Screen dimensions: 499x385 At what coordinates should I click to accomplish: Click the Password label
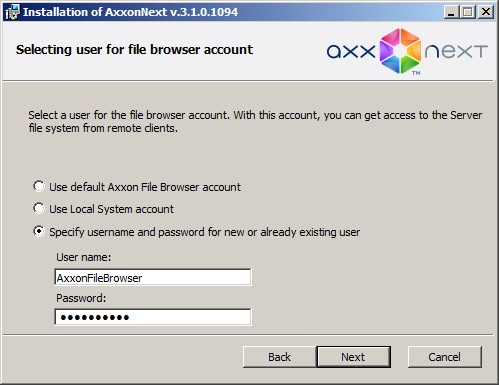(x=81, y=298)
